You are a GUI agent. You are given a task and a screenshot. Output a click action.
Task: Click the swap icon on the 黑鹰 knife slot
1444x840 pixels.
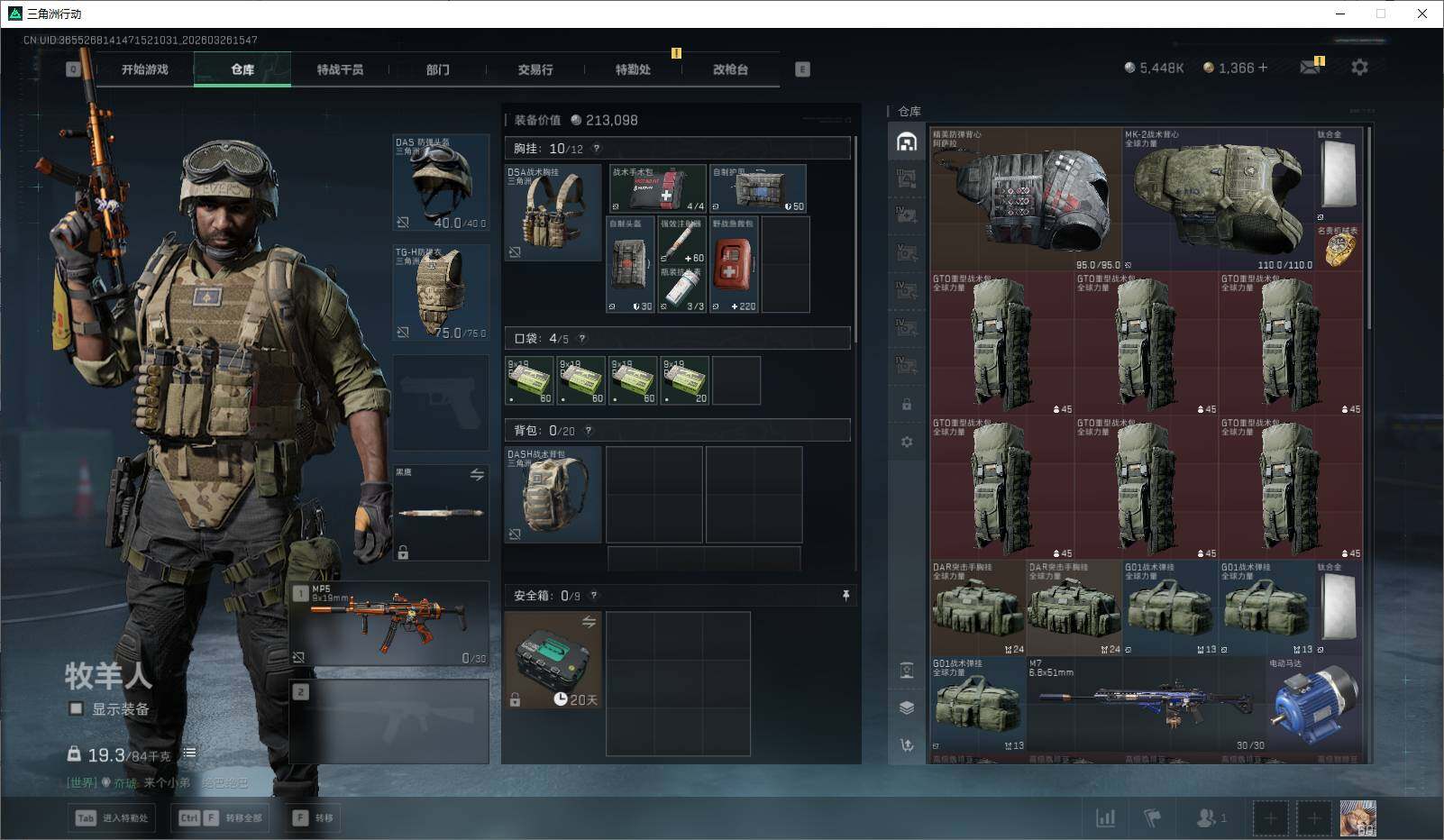tap(477, 475)
